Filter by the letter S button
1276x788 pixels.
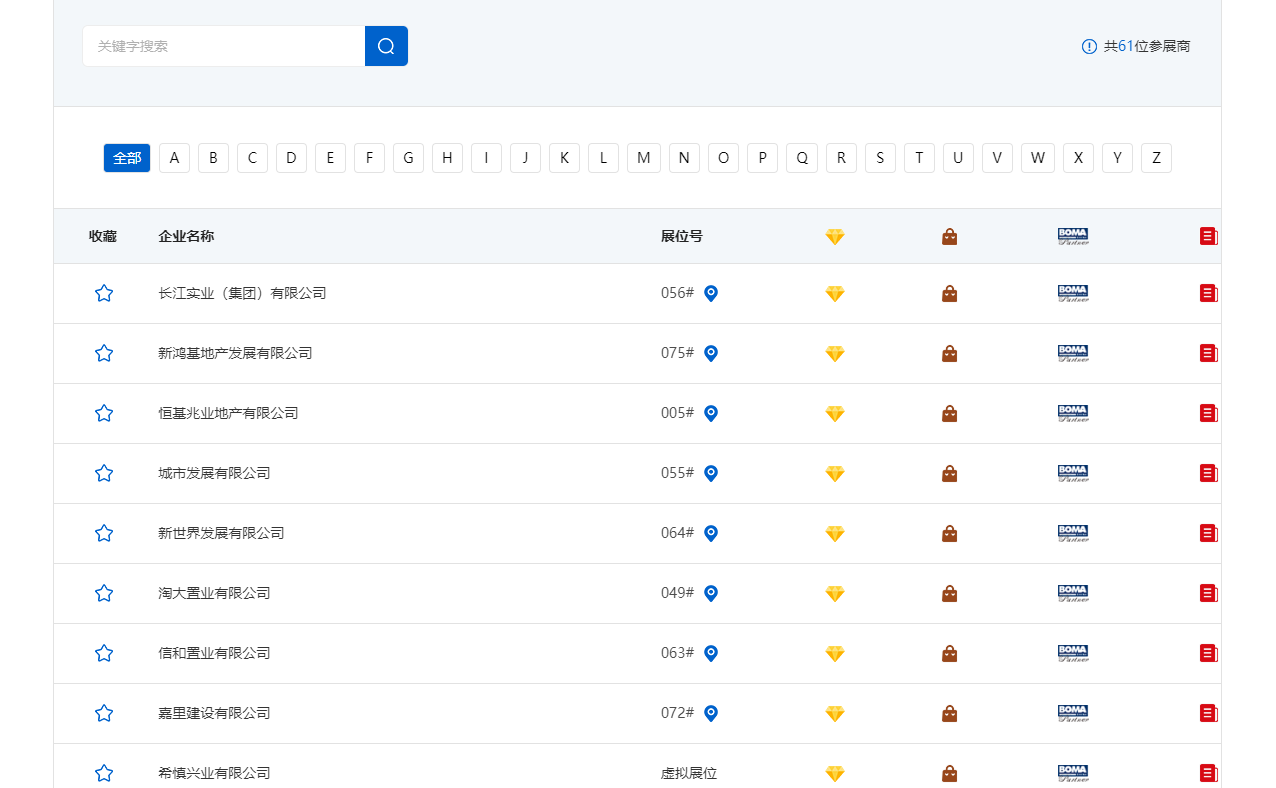click(x=880, y=158)
